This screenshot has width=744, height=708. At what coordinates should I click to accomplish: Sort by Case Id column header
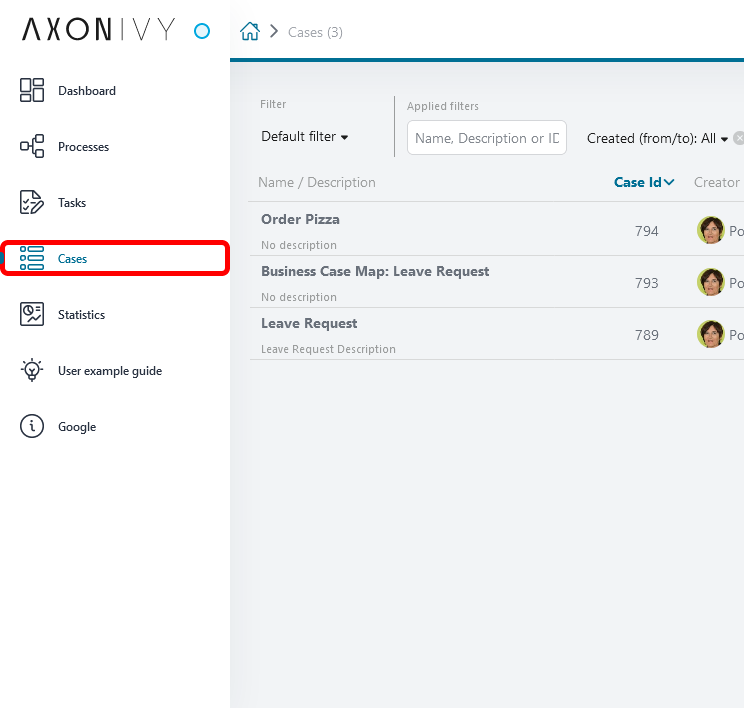pyautogui.click(x=643, y=182)
